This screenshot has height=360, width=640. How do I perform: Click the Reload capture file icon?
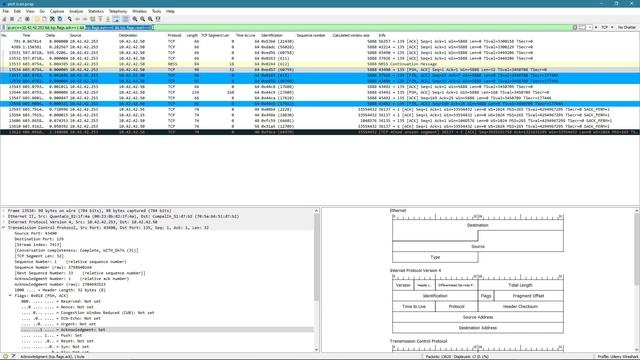click(60, 19)
